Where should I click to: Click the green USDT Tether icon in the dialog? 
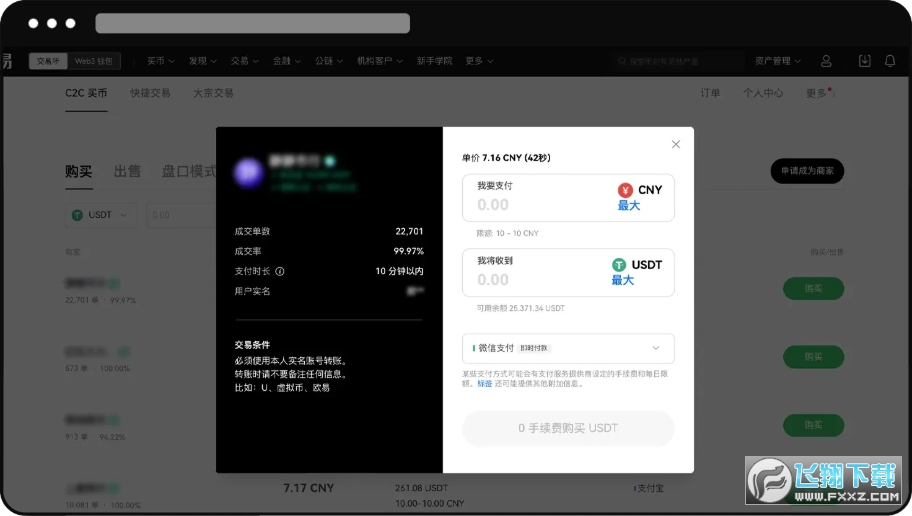pos(619,265)
